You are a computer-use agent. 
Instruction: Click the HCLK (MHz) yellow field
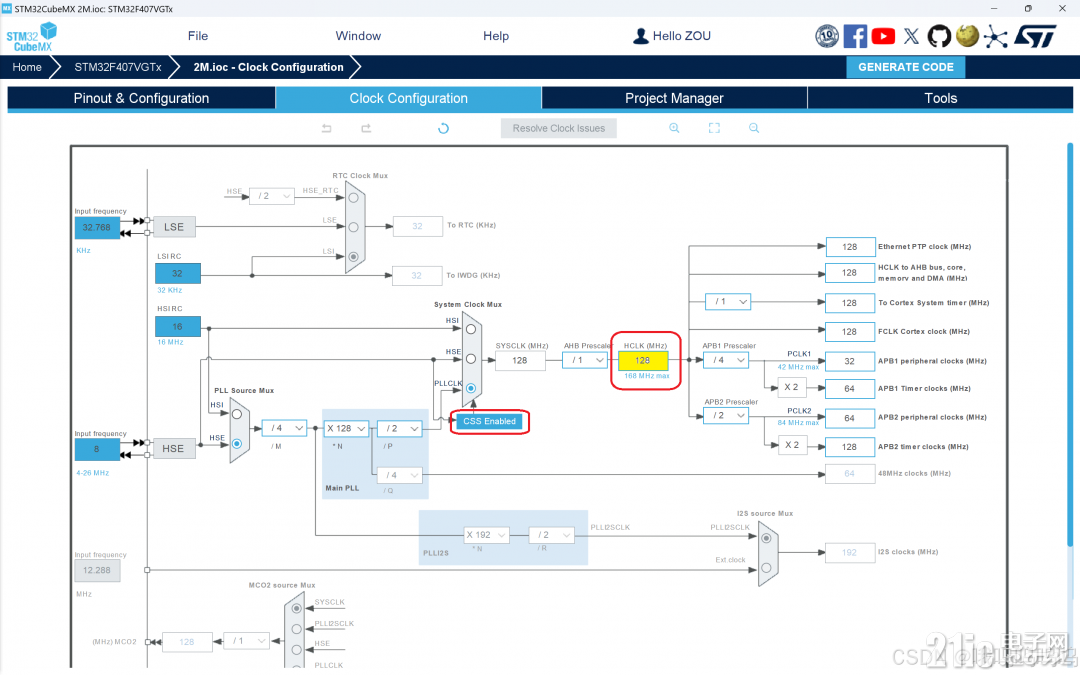[643, 360]
